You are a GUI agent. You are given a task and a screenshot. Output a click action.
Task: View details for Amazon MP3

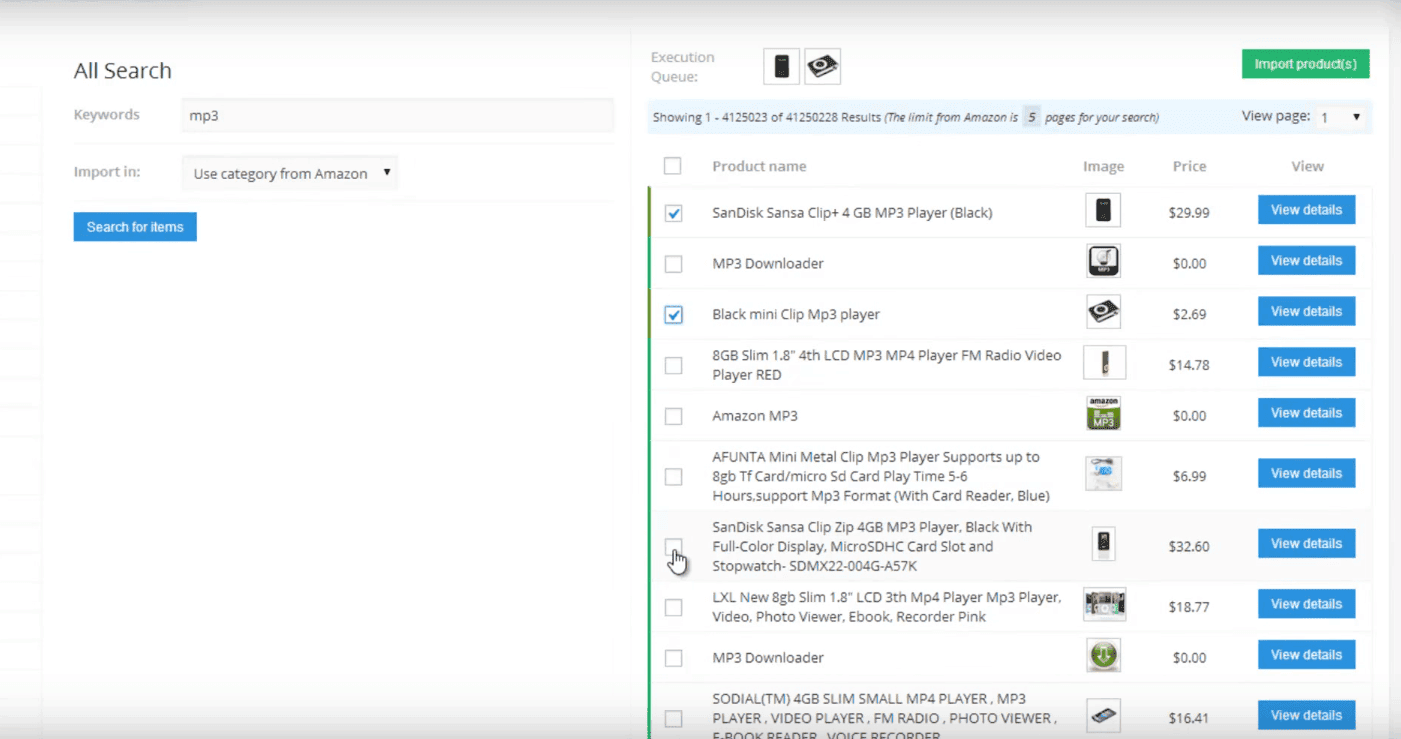coord(1306,413)
